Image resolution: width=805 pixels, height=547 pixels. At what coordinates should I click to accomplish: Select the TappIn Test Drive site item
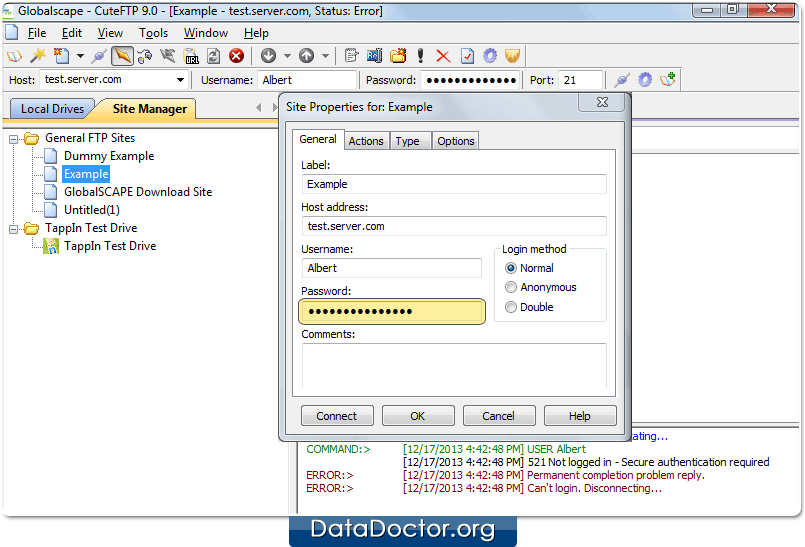[110, 246]
